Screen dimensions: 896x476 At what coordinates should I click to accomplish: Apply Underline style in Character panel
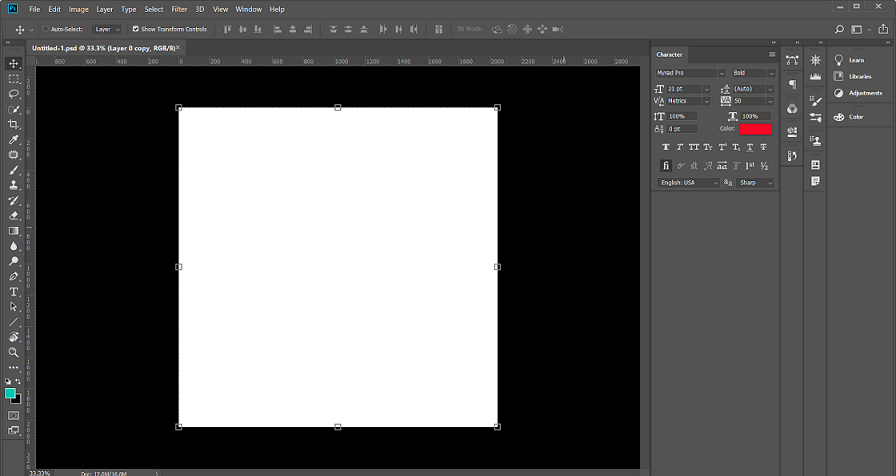pos(750,147)
